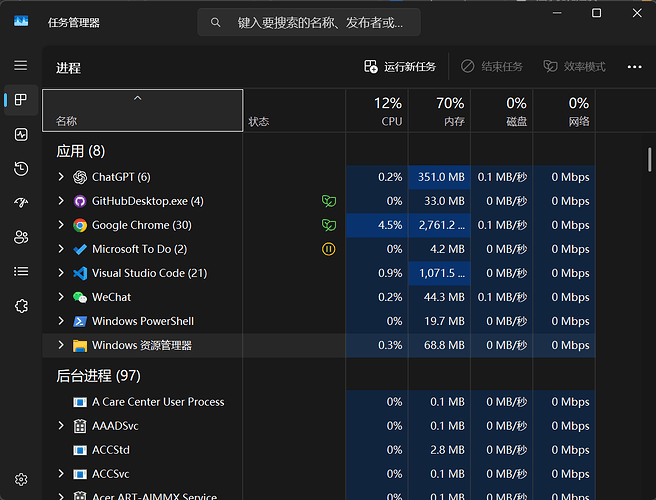656x500 pixels.
Task: Open the Users icon in sidebar
Action: coord(21,237)
